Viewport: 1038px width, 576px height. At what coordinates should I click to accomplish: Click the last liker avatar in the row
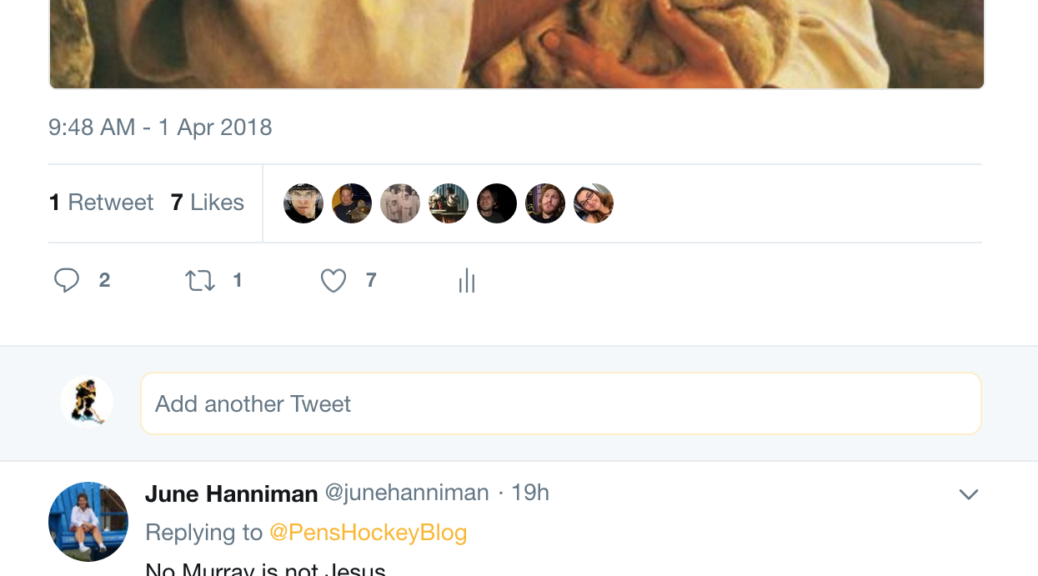pyautogui.click(x=593, y=204)
